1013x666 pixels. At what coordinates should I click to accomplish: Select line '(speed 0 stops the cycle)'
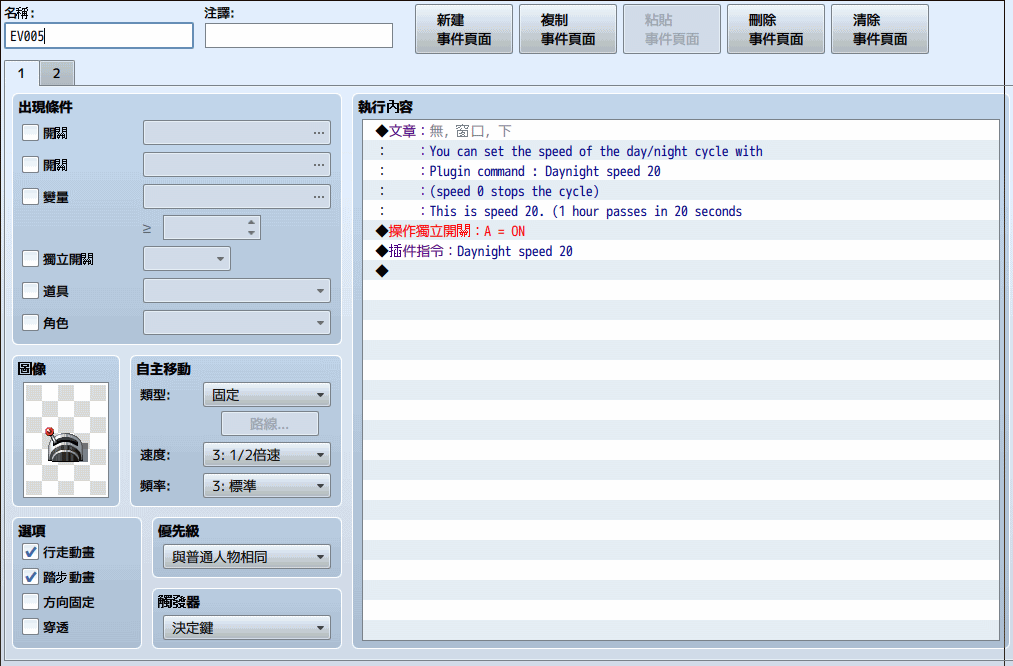pos(681,191)
